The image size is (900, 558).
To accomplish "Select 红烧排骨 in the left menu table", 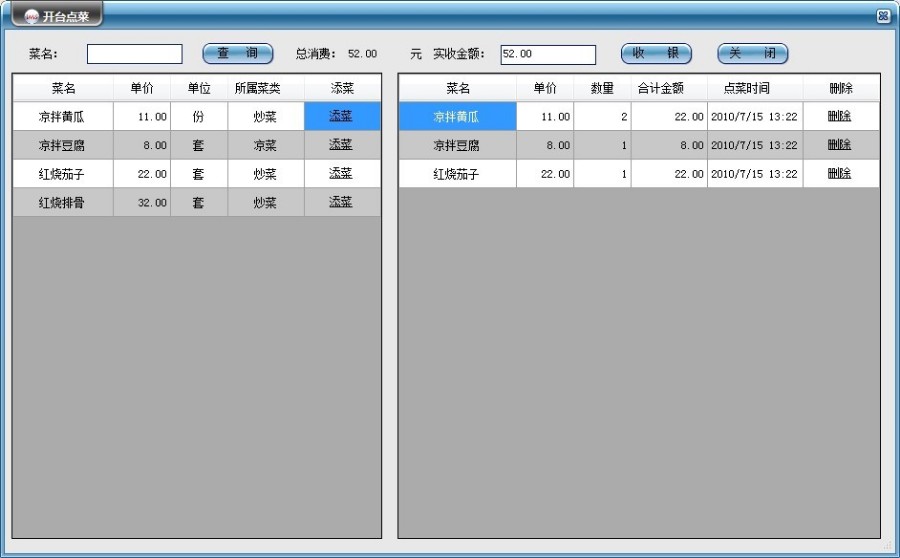I will pyautogui.click(x=62, y=203).
